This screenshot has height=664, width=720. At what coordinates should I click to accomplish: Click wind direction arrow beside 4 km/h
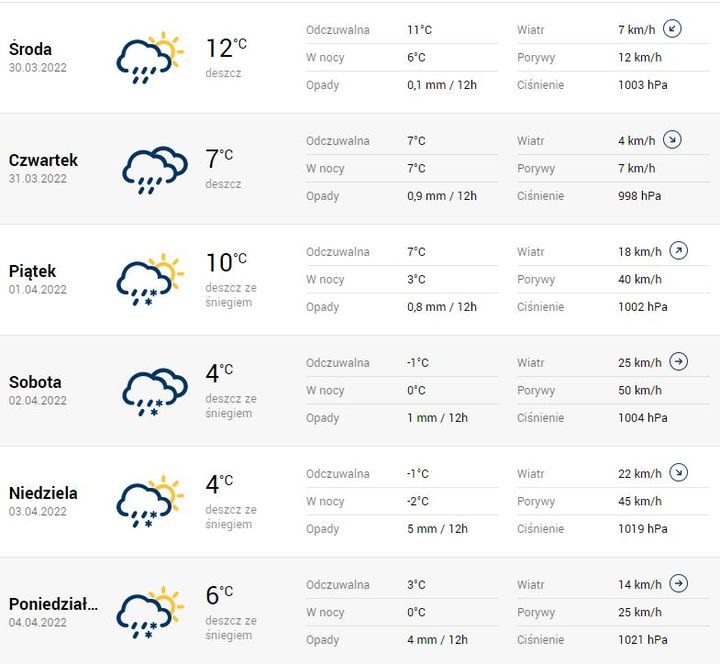tap(672, 140)
